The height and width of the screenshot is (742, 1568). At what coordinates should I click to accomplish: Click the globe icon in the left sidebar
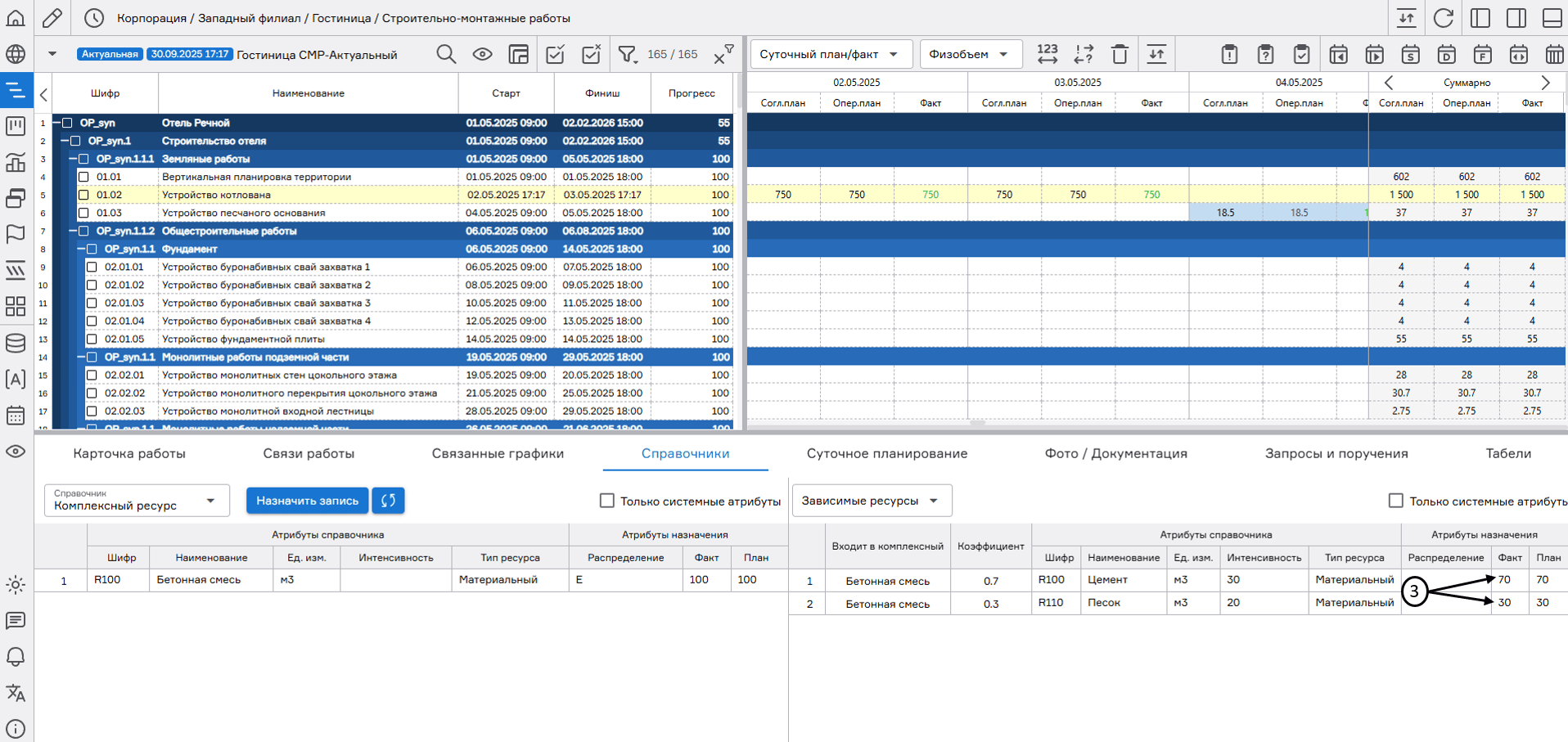click(16, 54)
